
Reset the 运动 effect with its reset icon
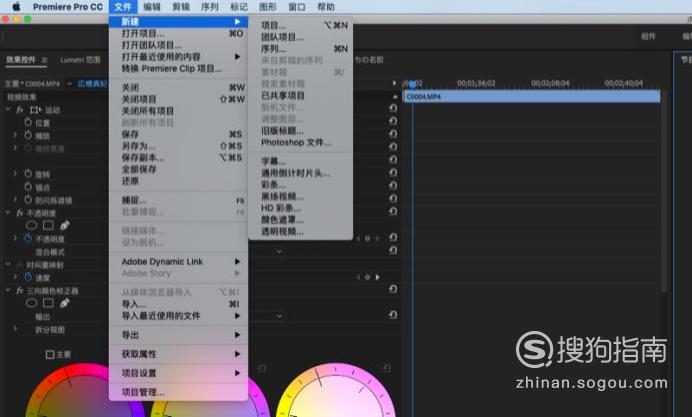[x=393, y=108]
